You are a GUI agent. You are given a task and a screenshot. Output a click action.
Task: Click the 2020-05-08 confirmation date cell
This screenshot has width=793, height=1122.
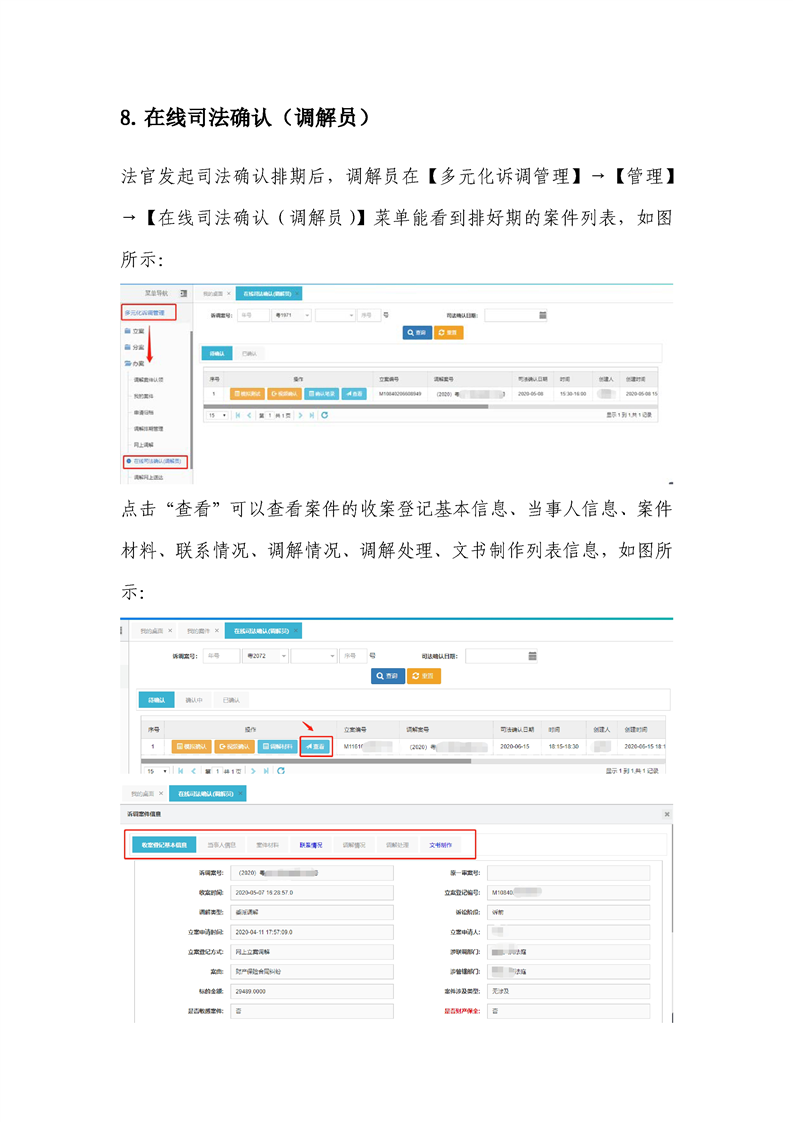[531, 394]
